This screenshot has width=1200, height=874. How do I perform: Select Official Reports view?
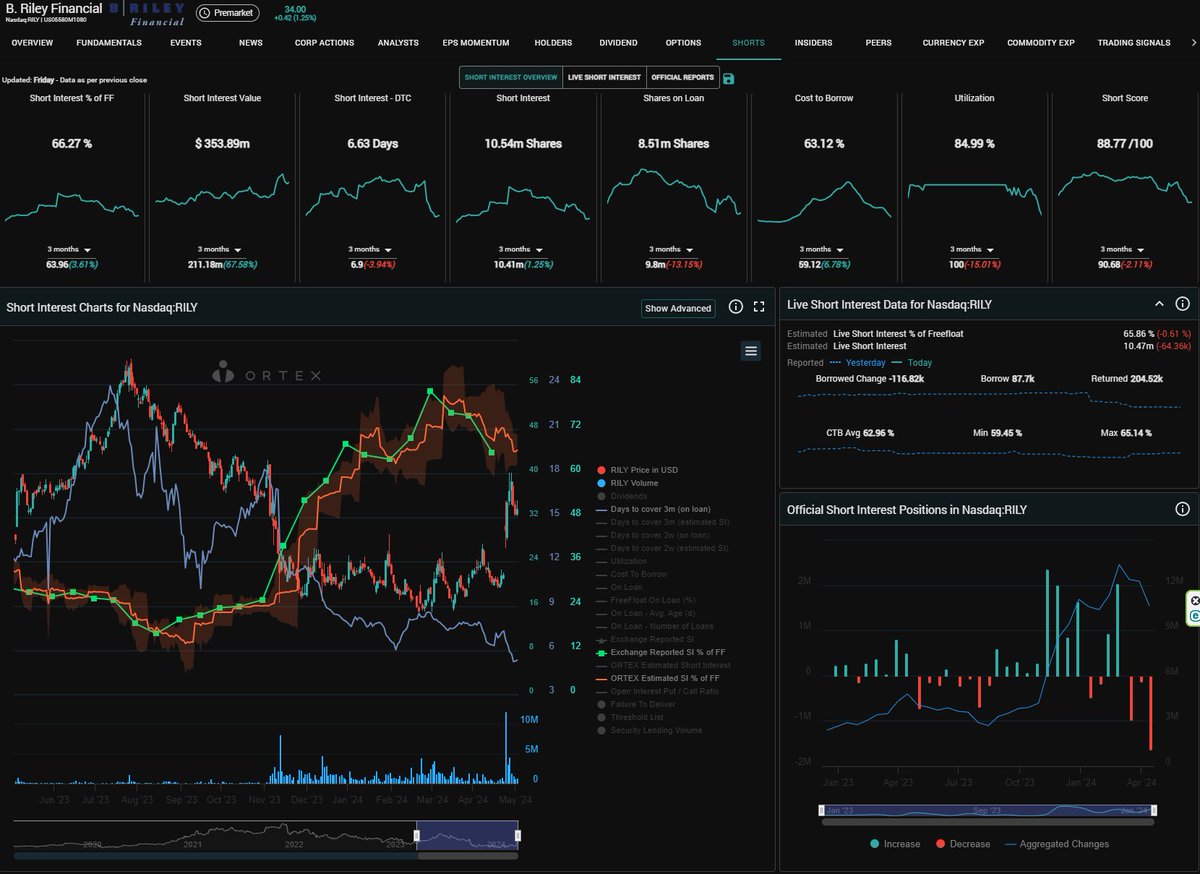[x=682, y=77]
